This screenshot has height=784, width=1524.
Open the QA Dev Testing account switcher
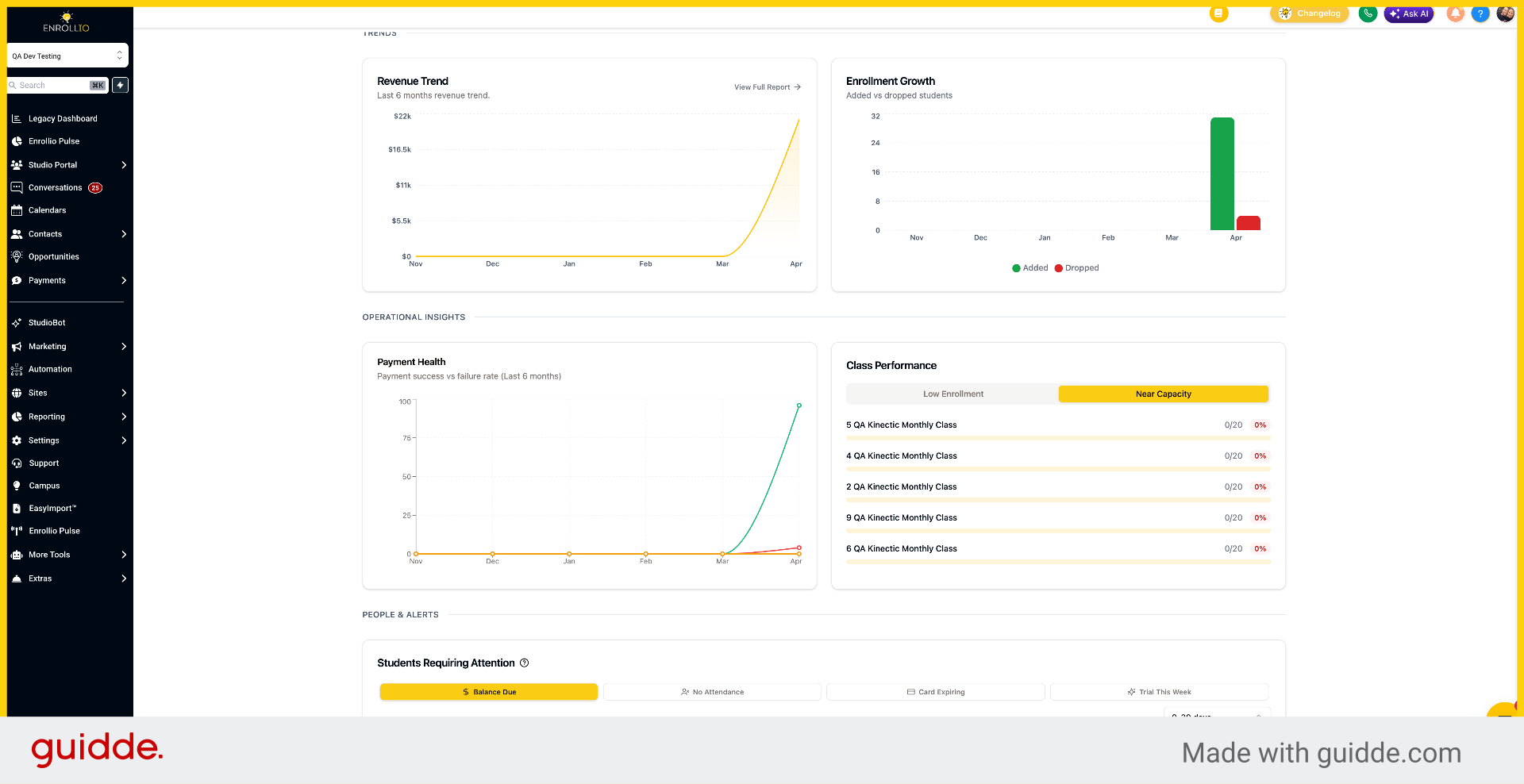point(67,56)
